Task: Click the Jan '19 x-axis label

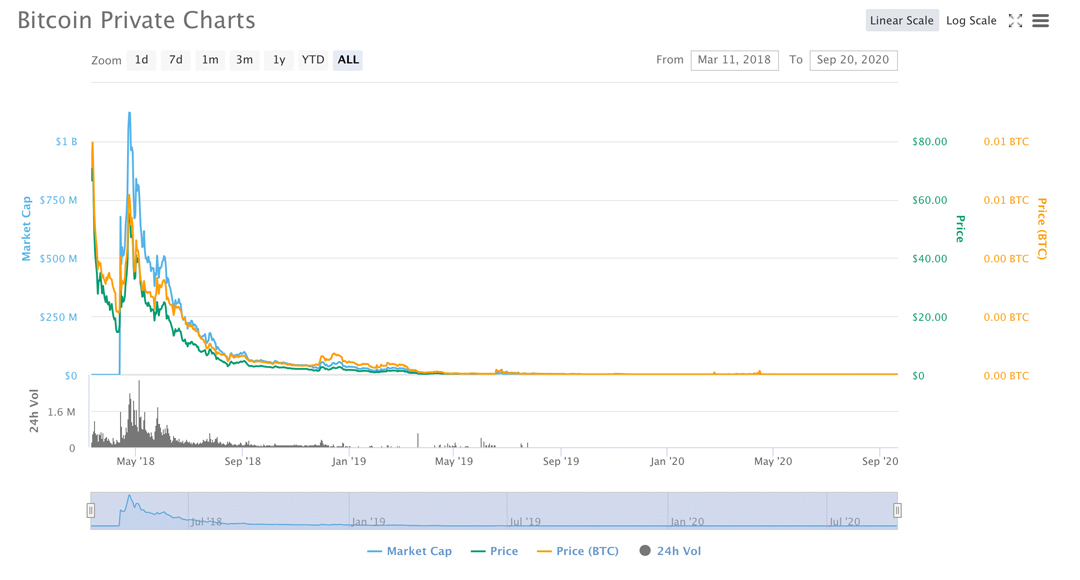Action: [x=349, y=462]
